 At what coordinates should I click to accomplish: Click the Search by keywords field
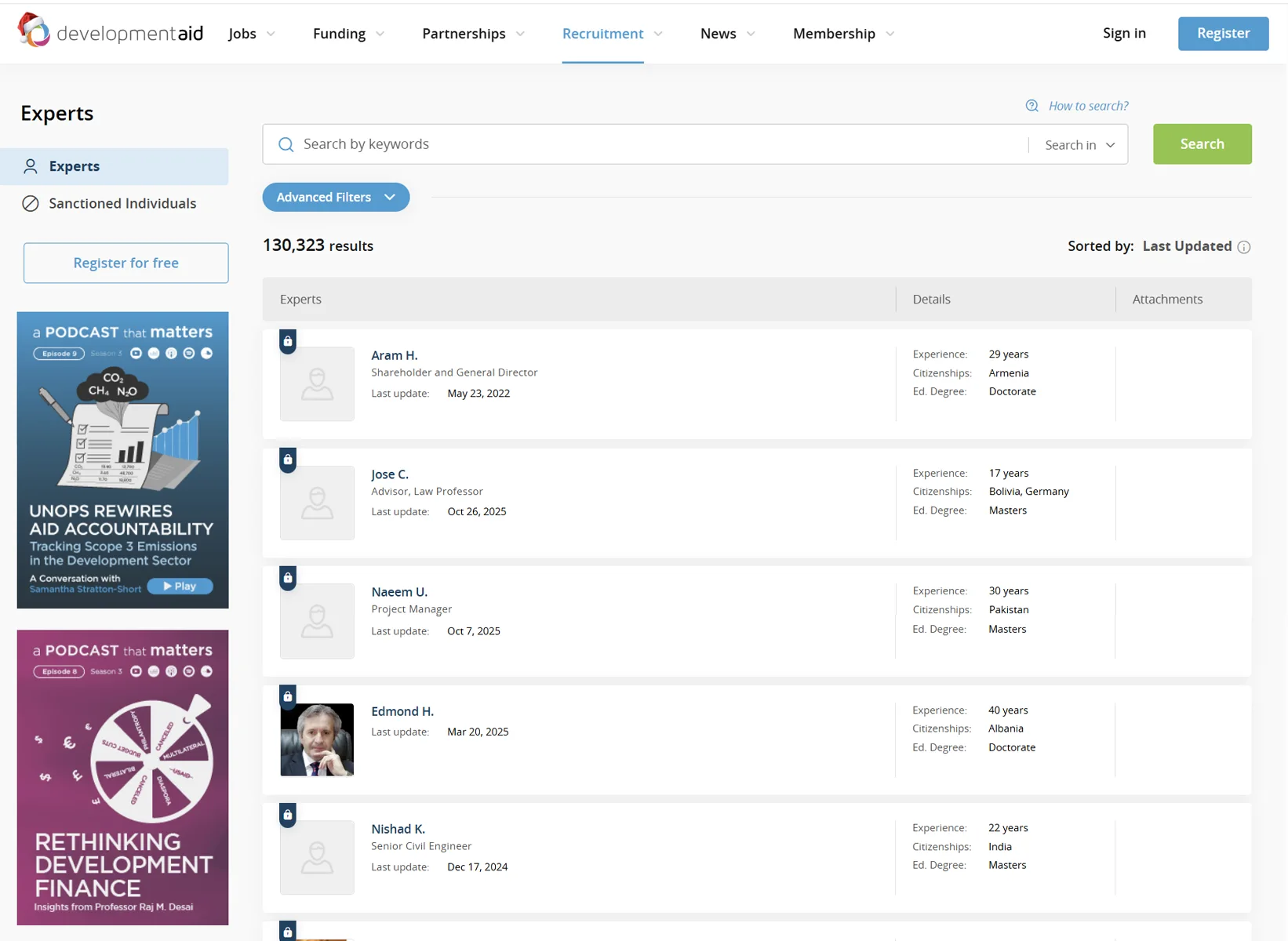click(651, 144)
